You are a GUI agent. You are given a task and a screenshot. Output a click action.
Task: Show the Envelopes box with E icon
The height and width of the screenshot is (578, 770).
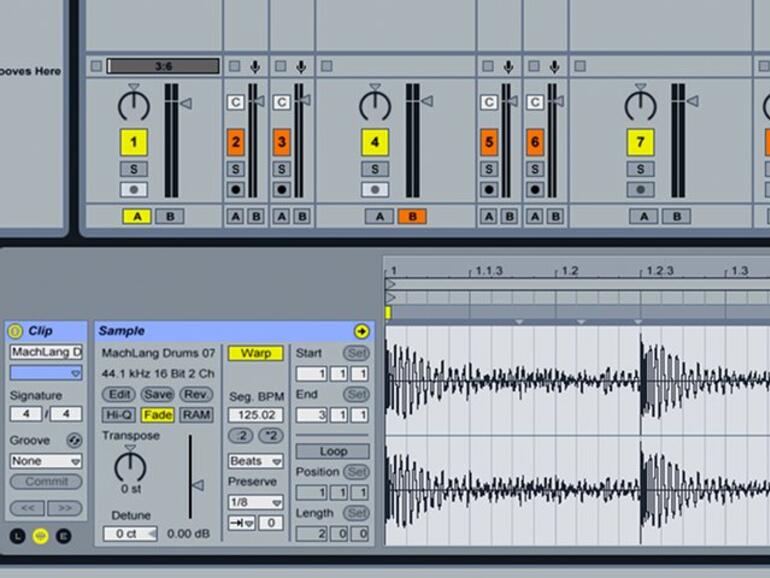point(64,536)
